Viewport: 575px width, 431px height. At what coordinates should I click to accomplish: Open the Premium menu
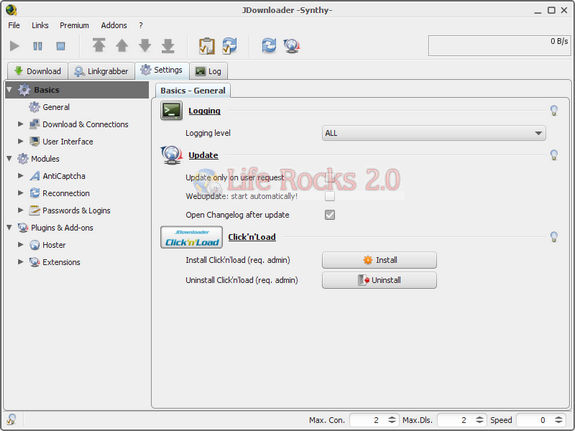[x=74, y=25]
